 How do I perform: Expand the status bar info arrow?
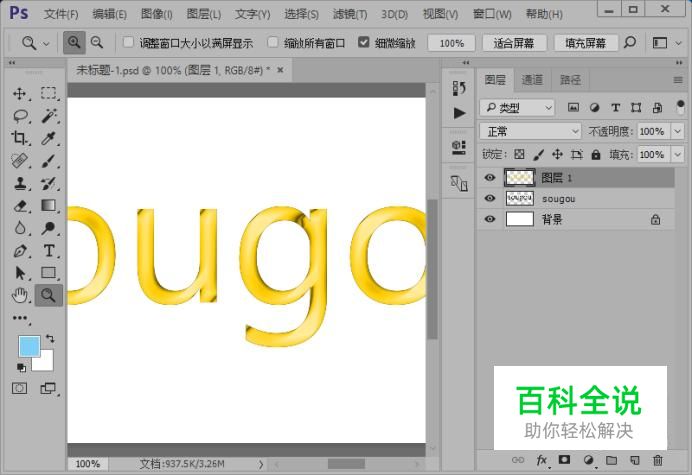click(261, 464)
